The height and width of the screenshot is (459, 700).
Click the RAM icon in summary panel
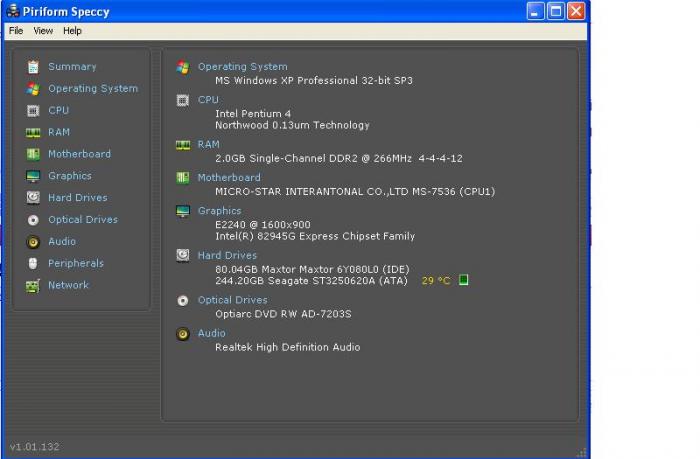point(183,145)
